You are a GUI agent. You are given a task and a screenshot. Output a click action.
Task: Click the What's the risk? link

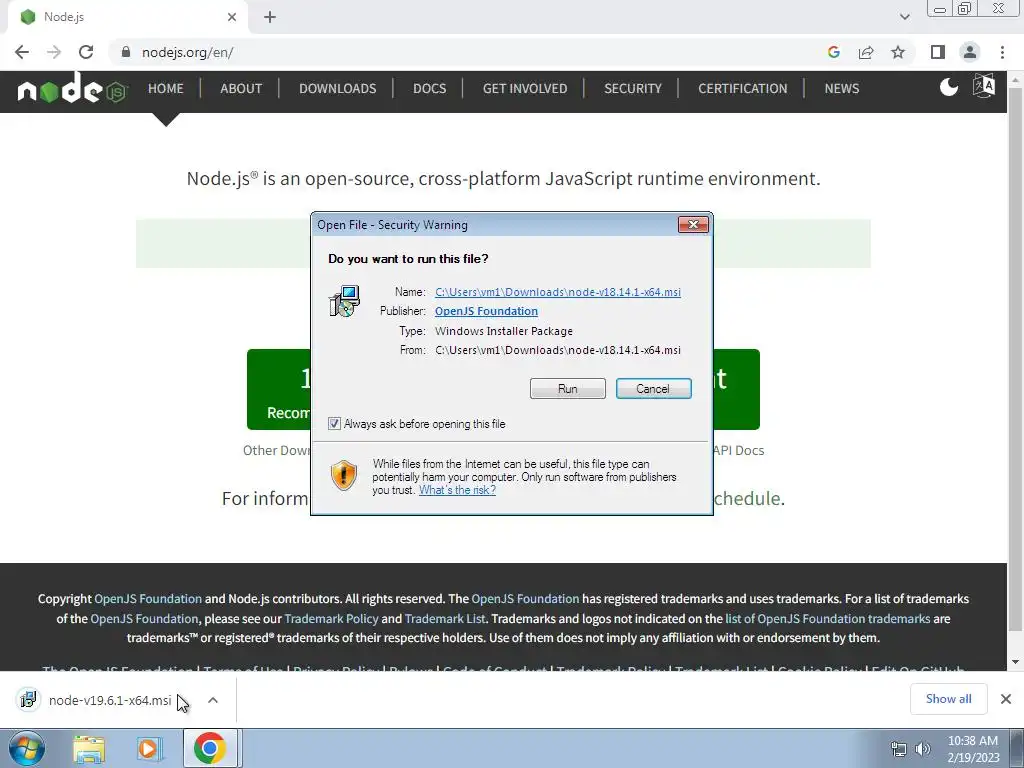point(457,490)
